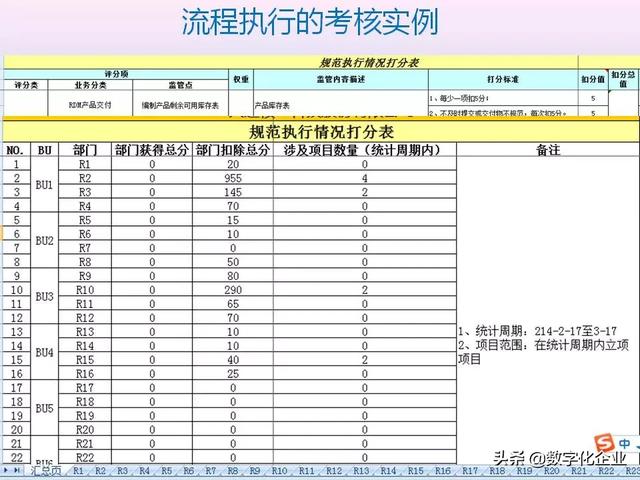Click the BU5 merged cell
Image resolution: width=640 pixels, height=480 pixels.
[x=44, y=408]
